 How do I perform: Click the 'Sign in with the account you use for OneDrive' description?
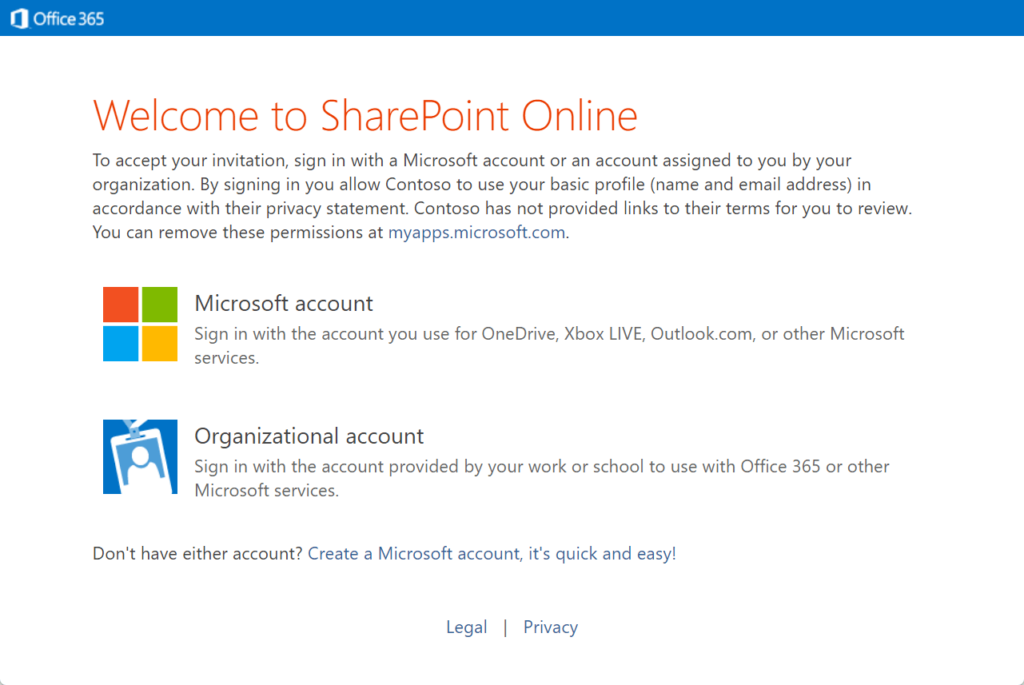coord(549,345)
